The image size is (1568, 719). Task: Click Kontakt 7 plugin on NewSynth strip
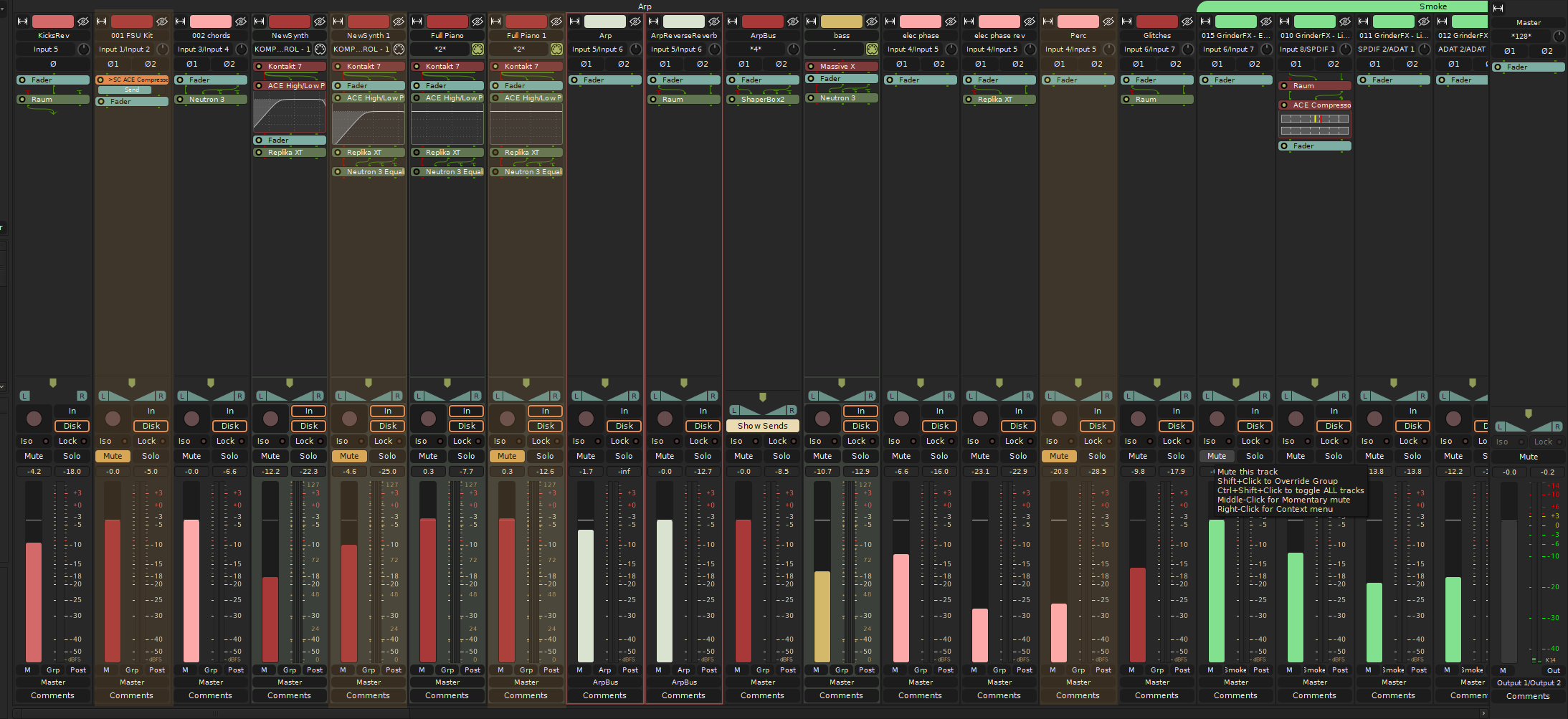click(290, 66)
